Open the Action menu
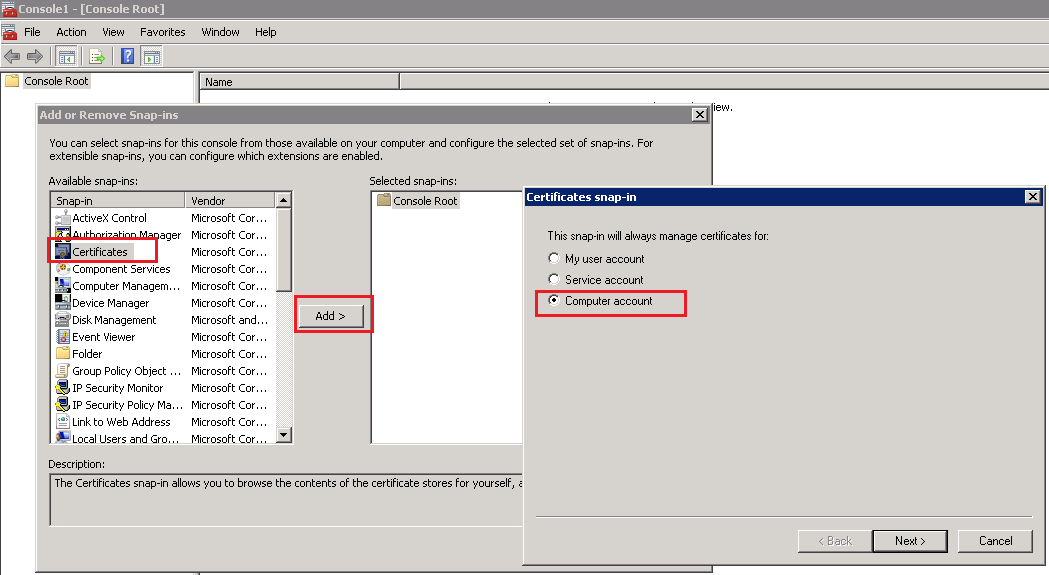Viewport: 1049px width, 575px height. click(x=71, y=32)
